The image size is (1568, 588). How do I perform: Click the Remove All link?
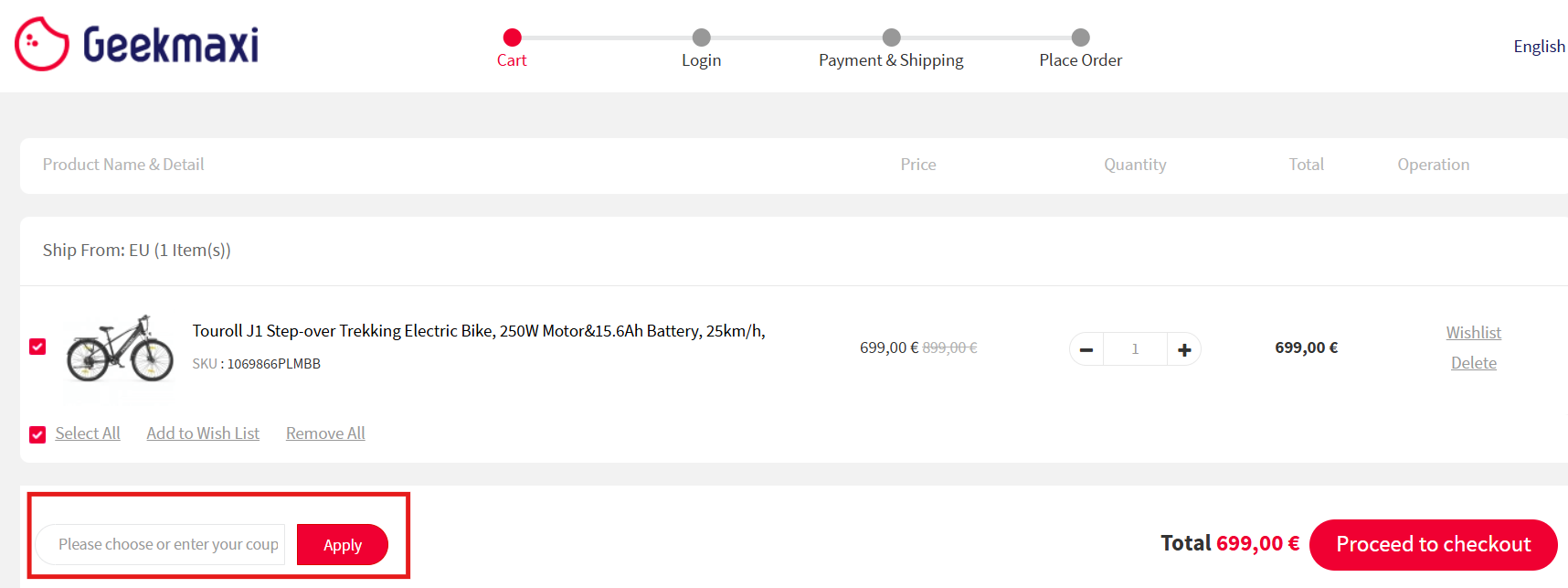coord(325,433)
